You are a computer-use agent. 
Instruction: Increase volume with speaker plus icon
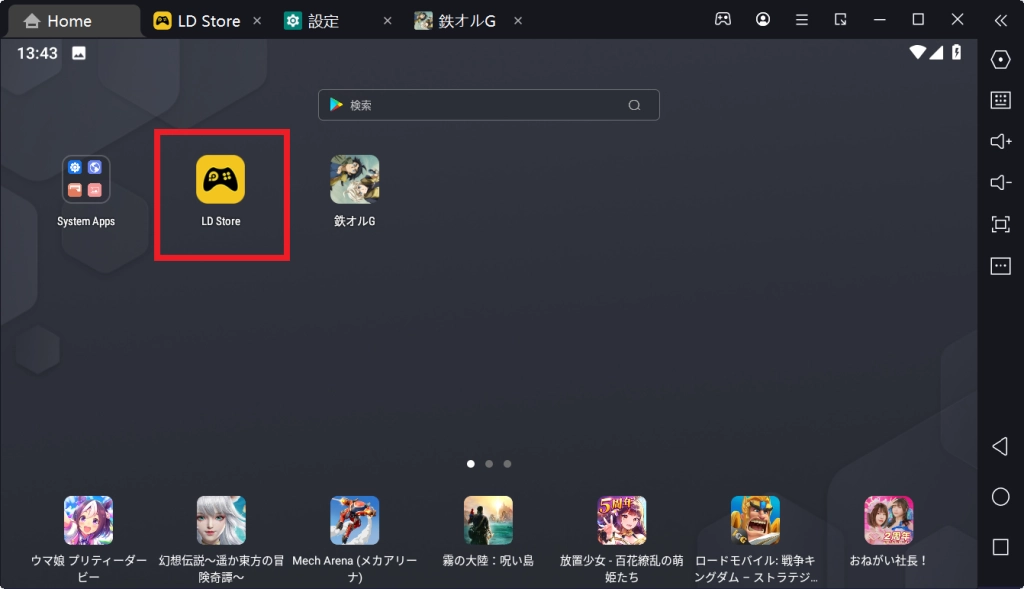pos(1000,141)
